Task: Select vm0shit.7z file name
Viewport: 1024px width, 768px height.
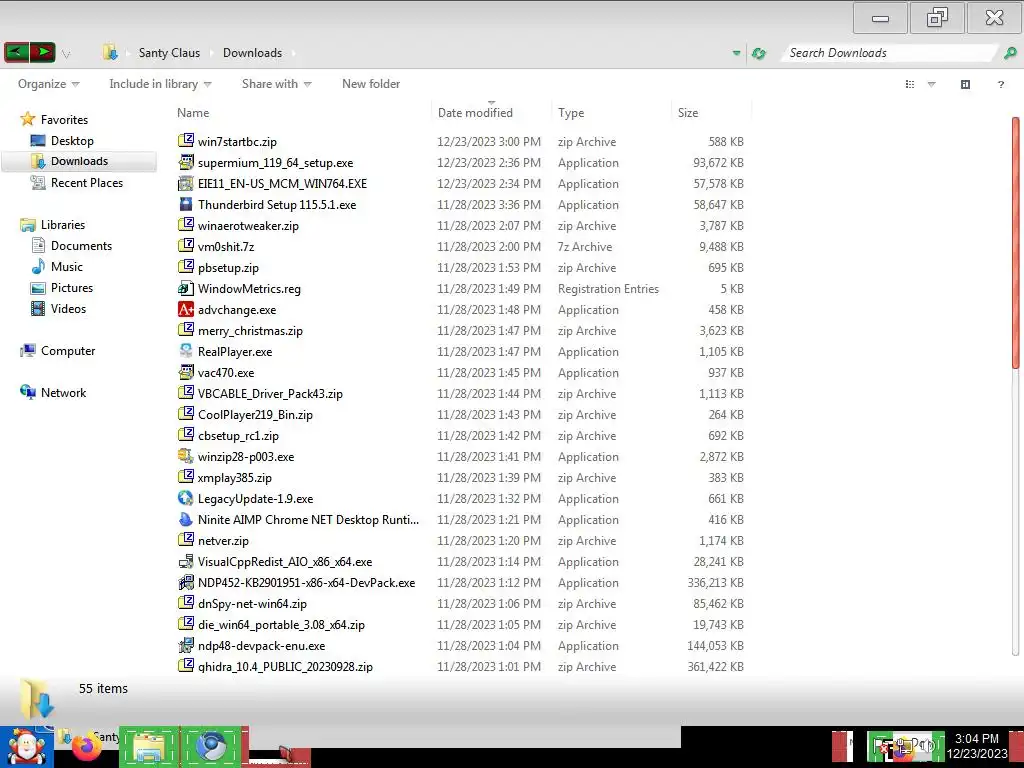Action: click(226, 247)
